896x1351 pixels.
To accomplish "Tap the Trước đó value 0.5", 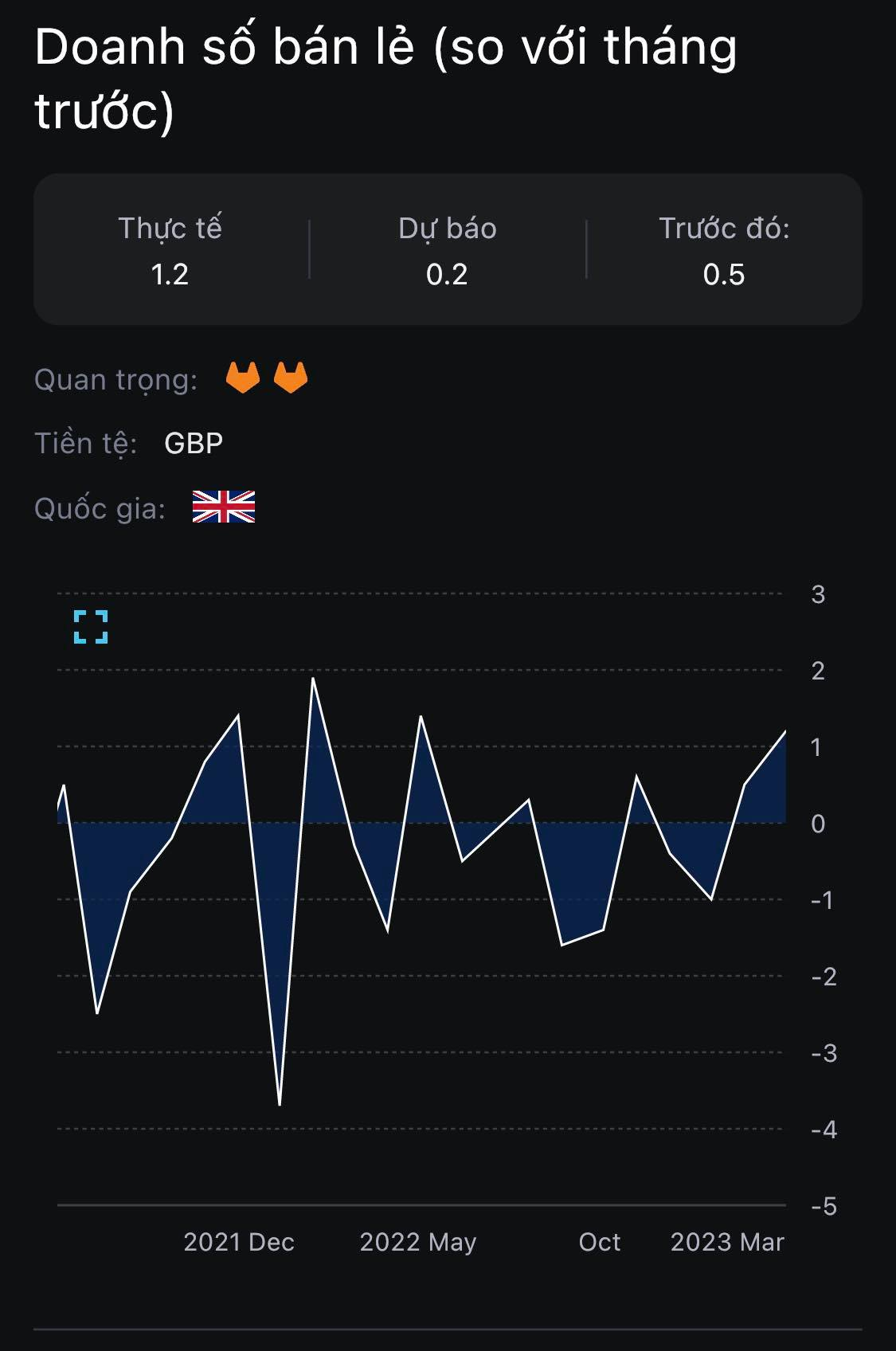I will (x=724, y=275).
